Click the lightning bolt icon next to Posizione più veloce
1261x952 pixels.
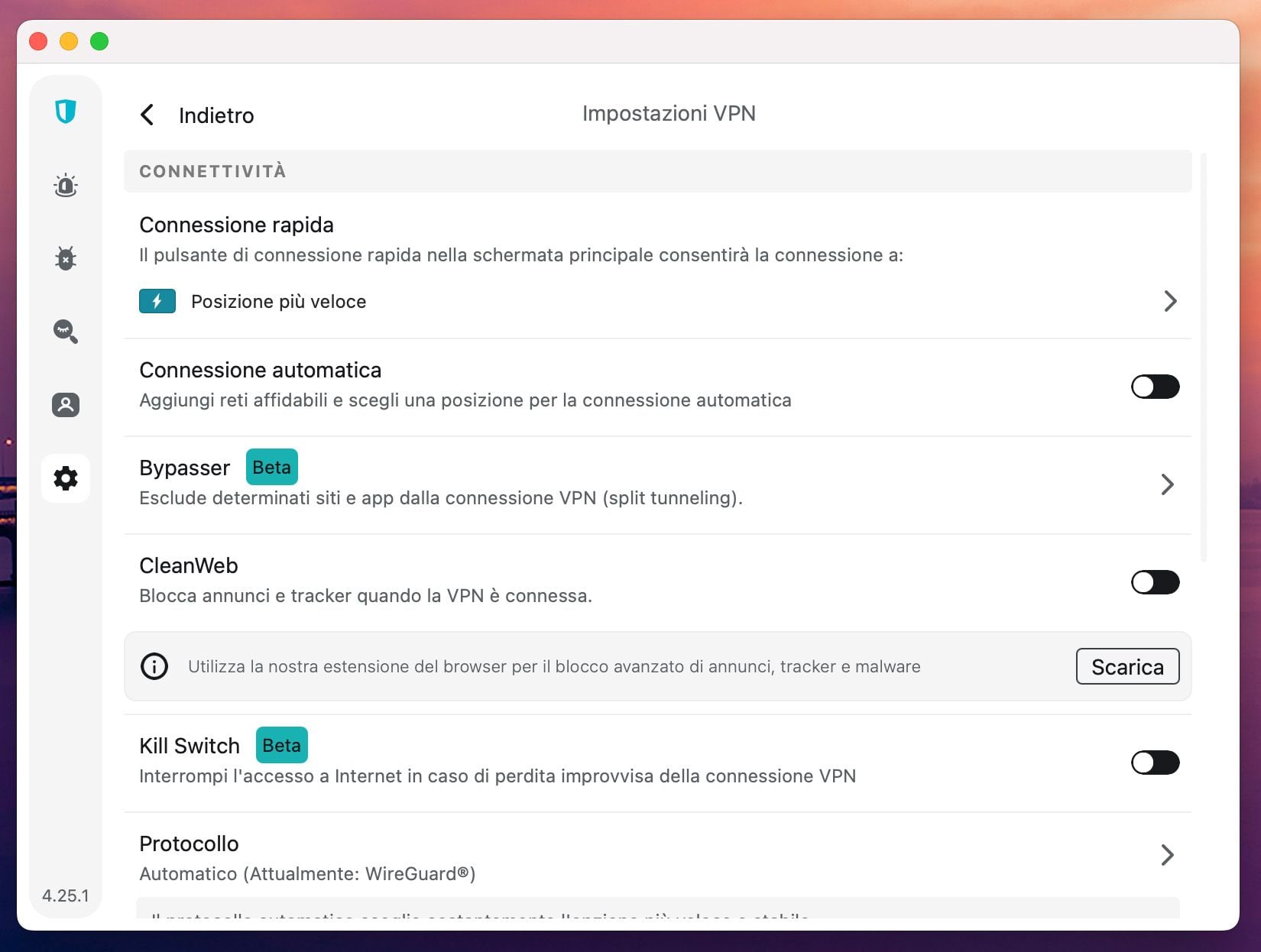click(157, 301)
